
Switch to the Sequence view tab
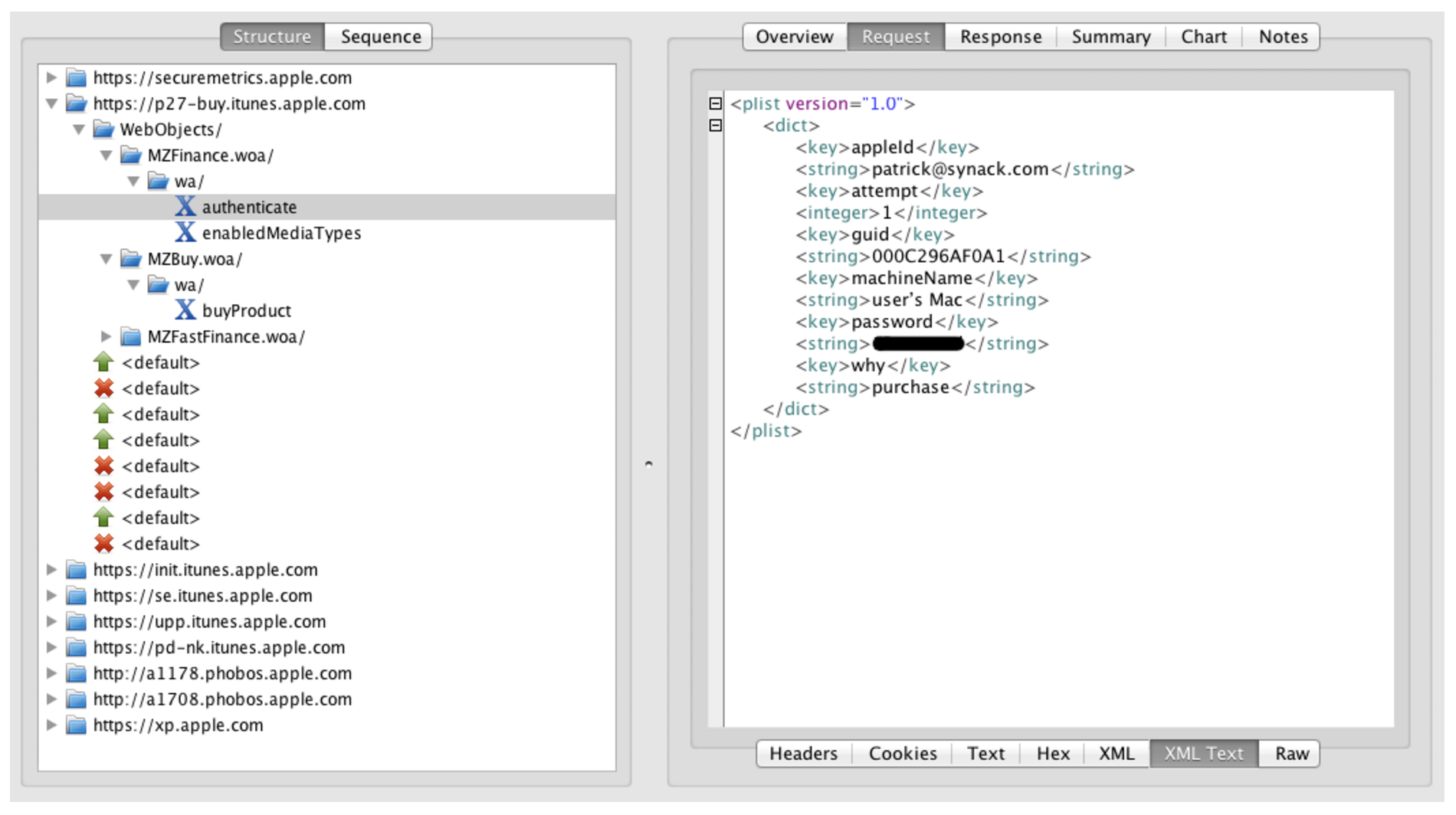pos(380,37)
